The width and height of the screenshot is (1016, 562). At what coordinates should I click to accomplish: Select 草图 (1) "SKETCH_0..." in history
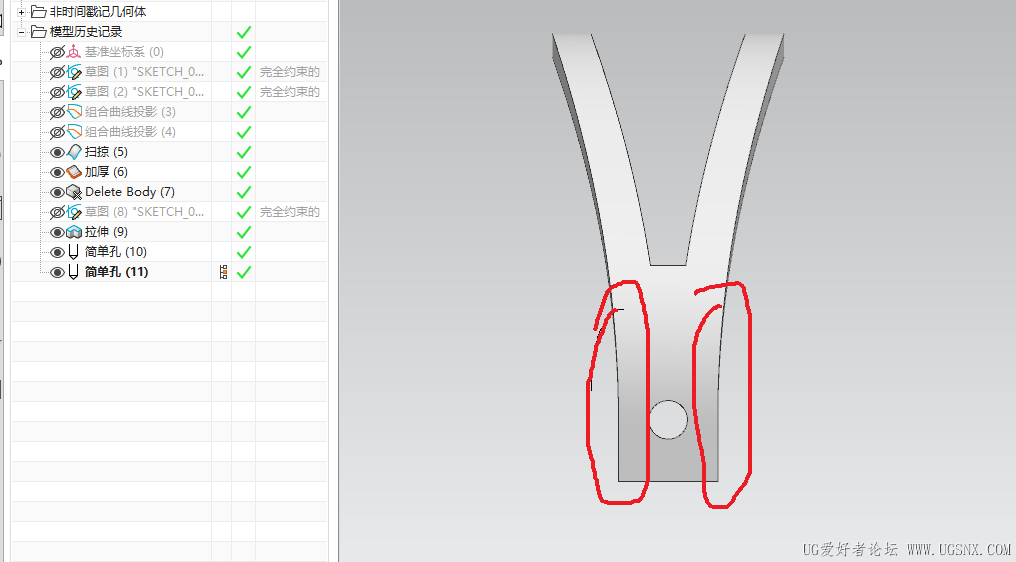pyautogui.click(x=144, y=72)
